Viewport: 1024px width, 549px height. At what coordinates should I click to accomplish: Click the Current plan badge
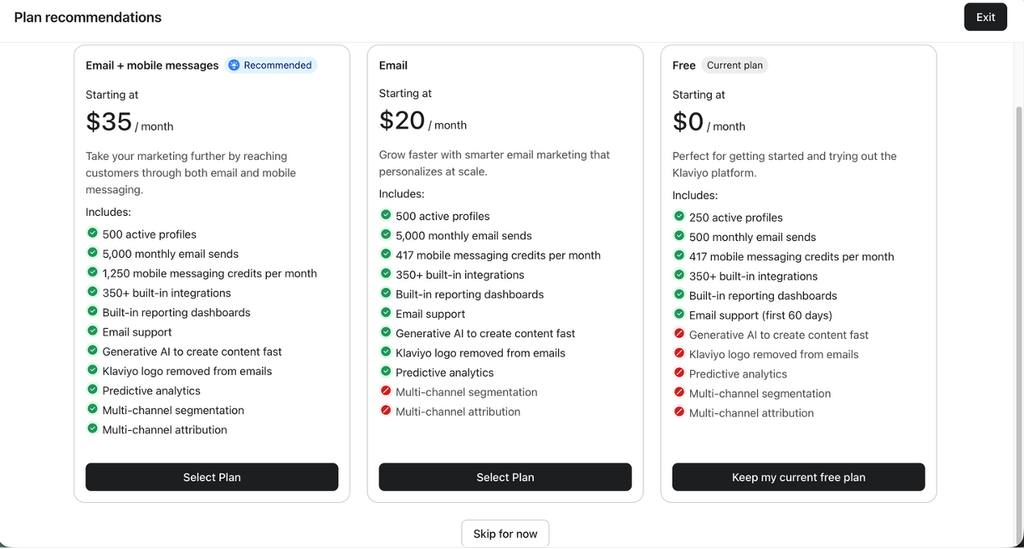pos(734,65)
